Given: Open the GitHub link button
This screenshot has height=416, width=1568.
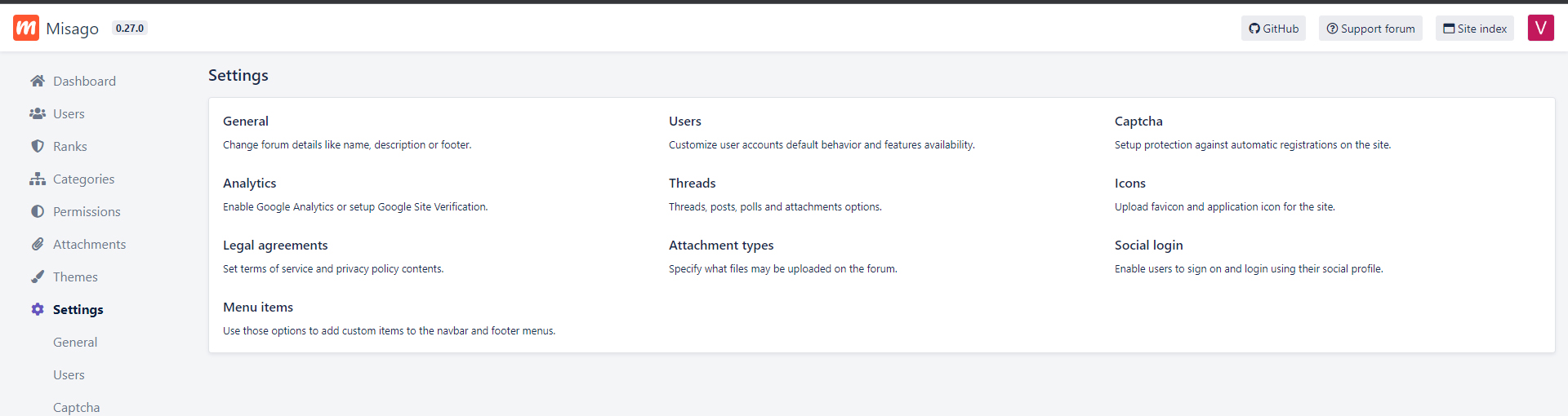Looking at the screenshot, I should (x=1273, y=29).
